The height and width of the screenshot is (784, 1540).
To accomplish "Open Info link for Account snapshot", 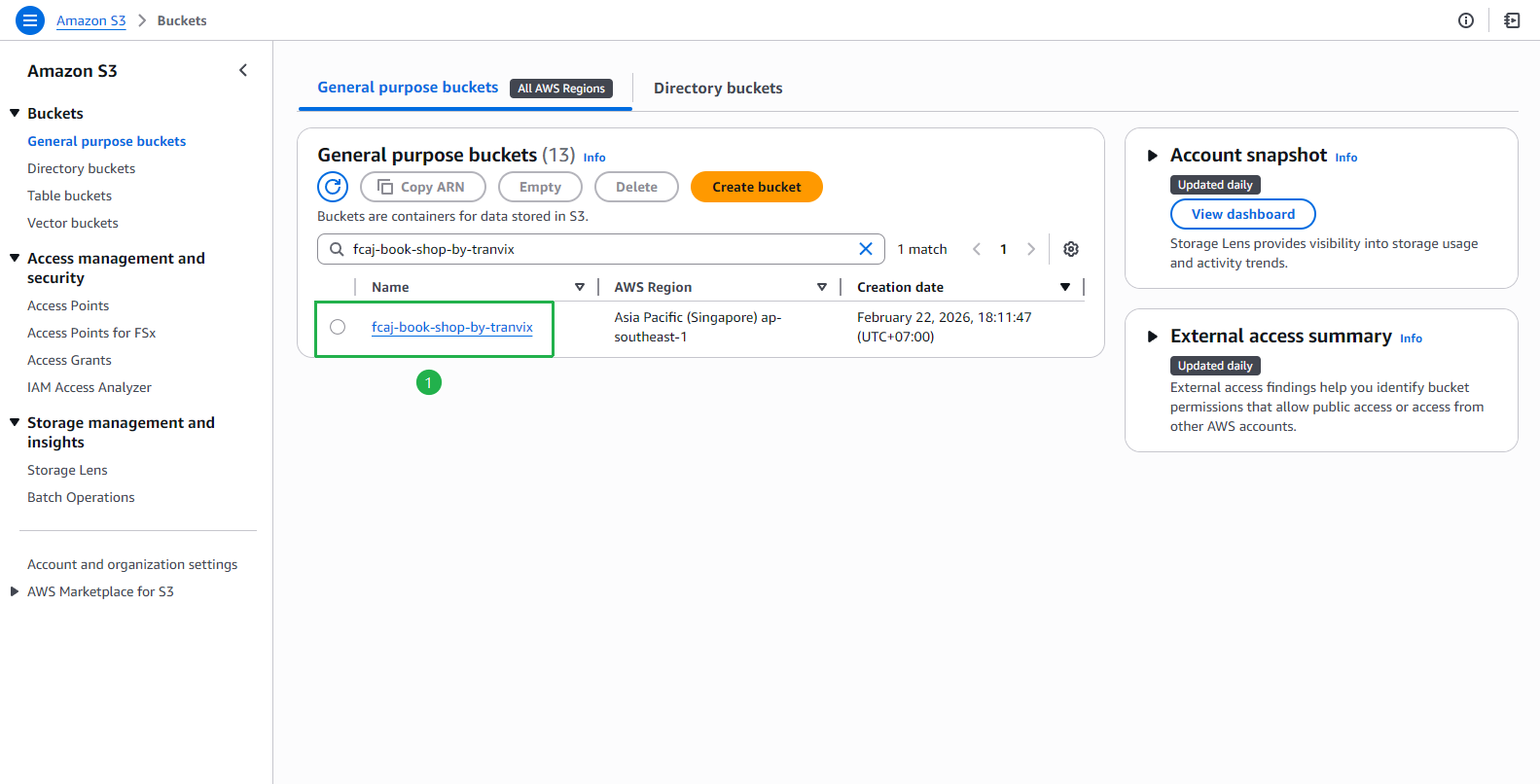I will click(x=1346, y=158).
